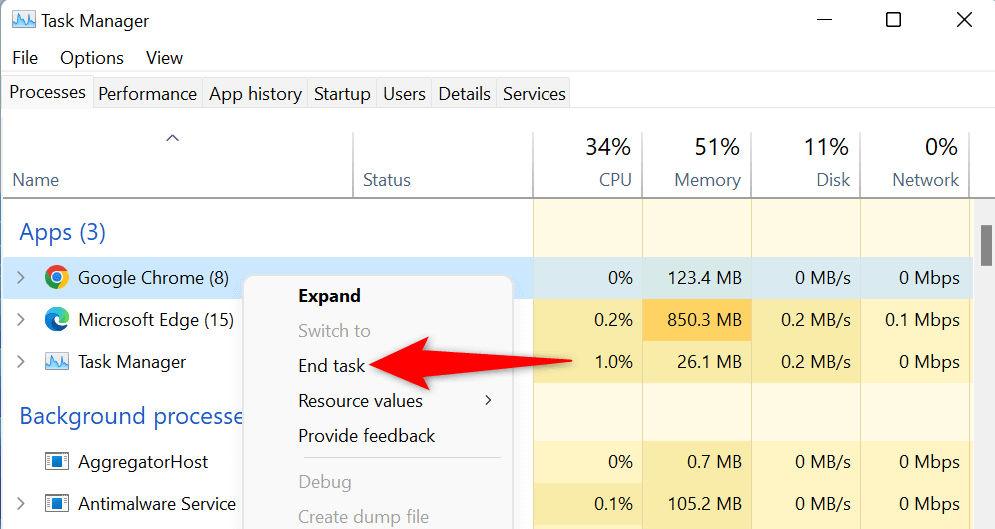Choose End task from context menu

pos(332,366)
